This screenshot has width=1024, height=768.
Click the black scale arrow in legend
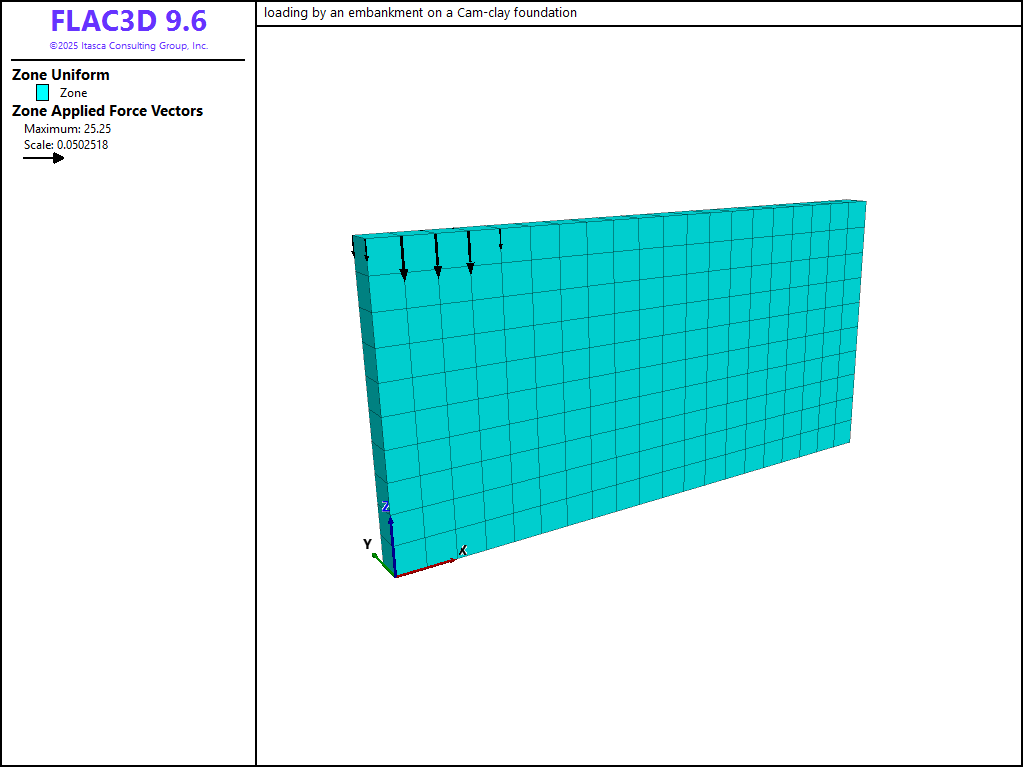coord(44,158)
